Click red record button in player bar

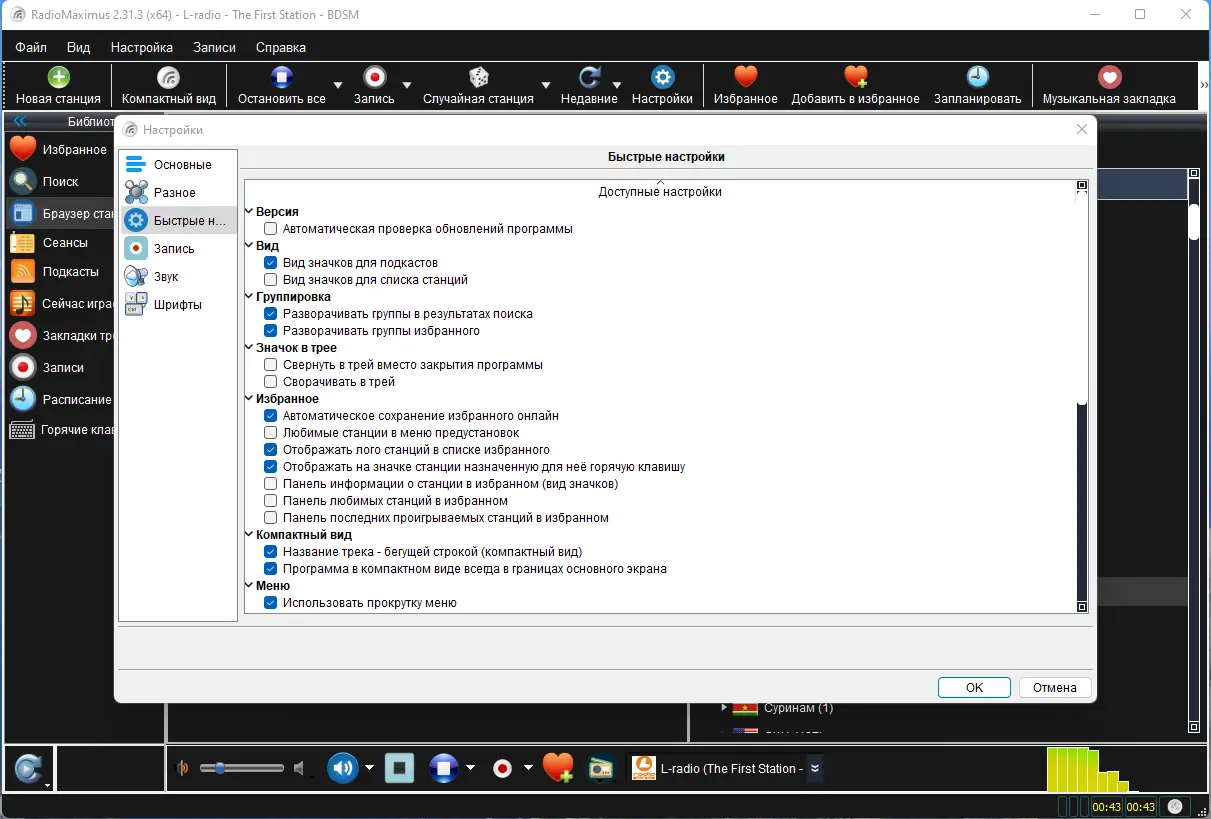point(503,768)
